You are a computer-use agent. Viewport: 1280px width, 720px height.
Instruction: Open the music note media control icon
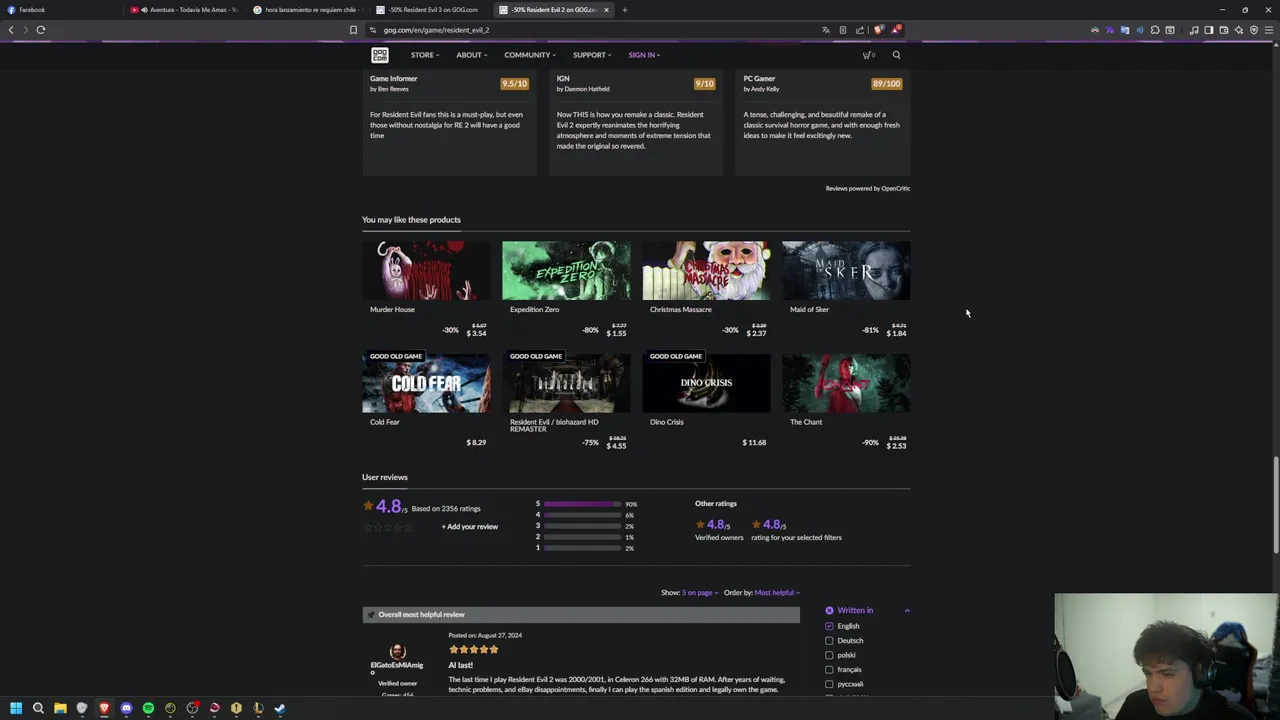click(1194, 30)
